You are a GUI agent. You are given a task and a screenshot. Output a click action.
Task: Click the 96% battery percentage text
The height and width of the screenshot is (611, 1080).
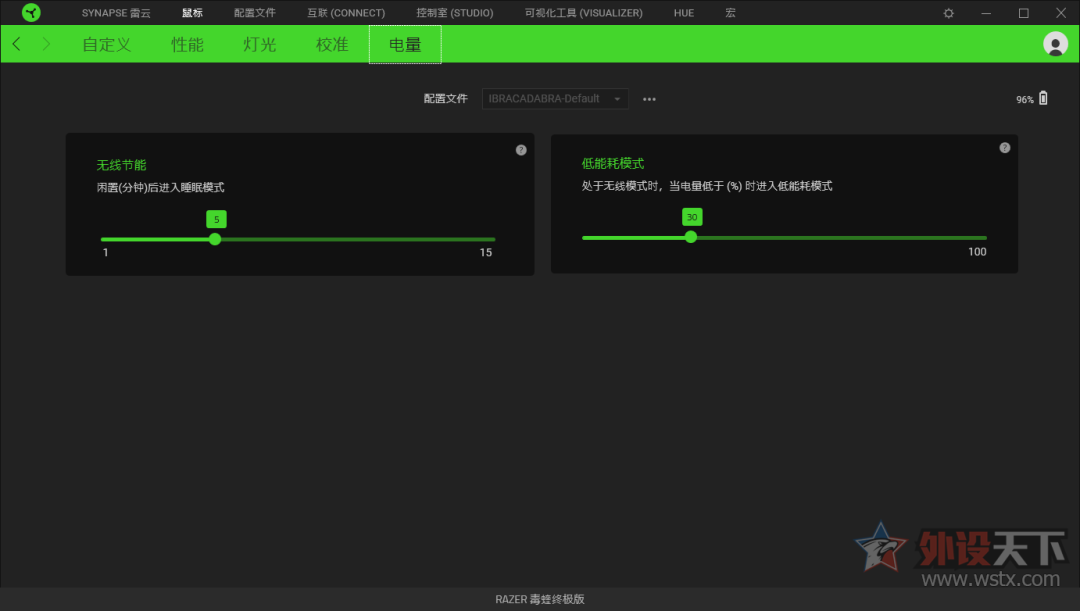pyautogui.click(x=1025, y=99)
